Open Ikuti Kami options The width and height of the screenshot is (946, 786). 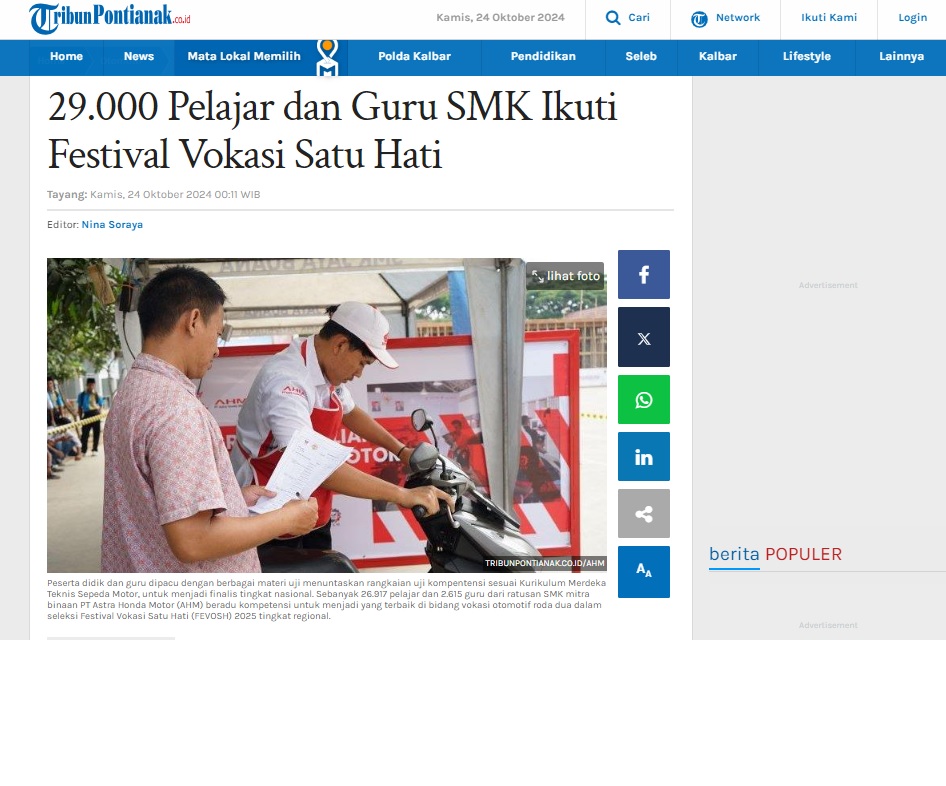point(829,17)
